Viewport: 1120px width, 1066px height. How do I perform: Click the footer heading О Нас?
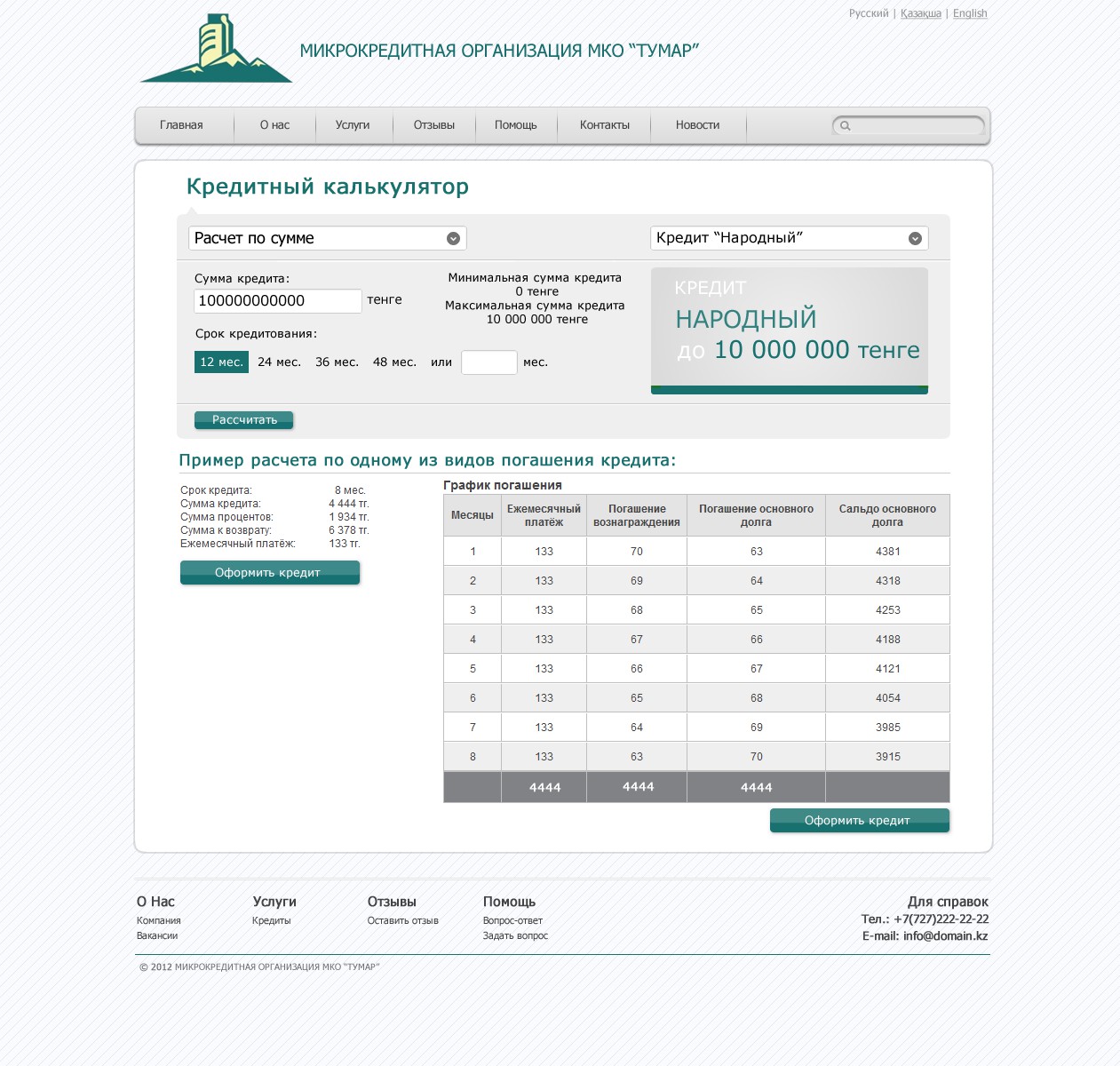(155, 902)
